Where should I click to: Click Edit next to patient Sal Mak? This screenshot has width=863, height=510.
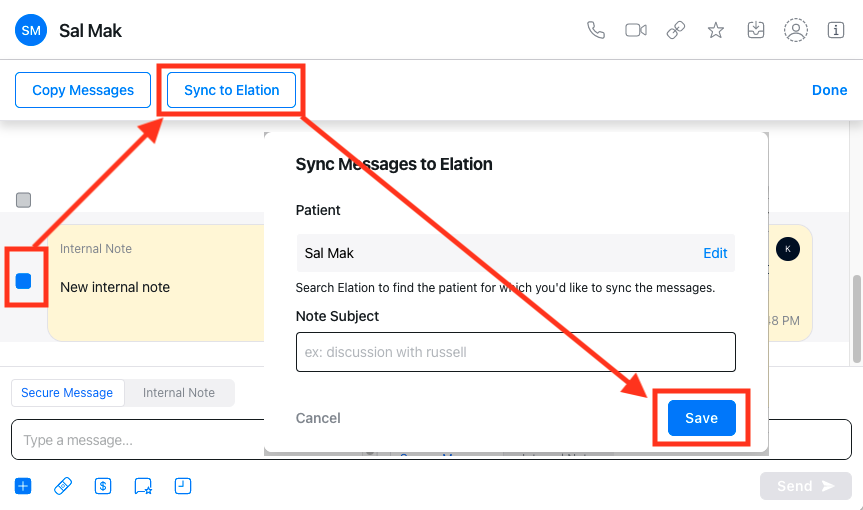click(715, 253)
